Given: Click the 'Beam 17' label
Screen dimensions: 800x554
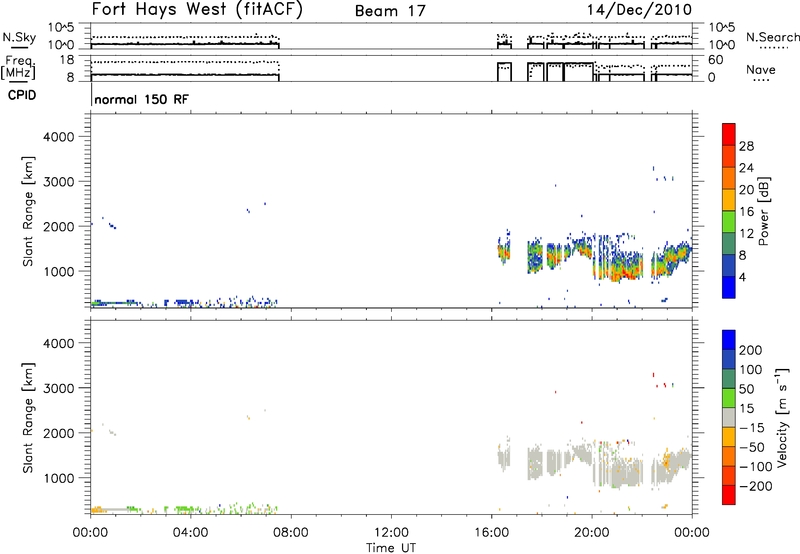Looking at the screenshot, I should click(390, 11).
